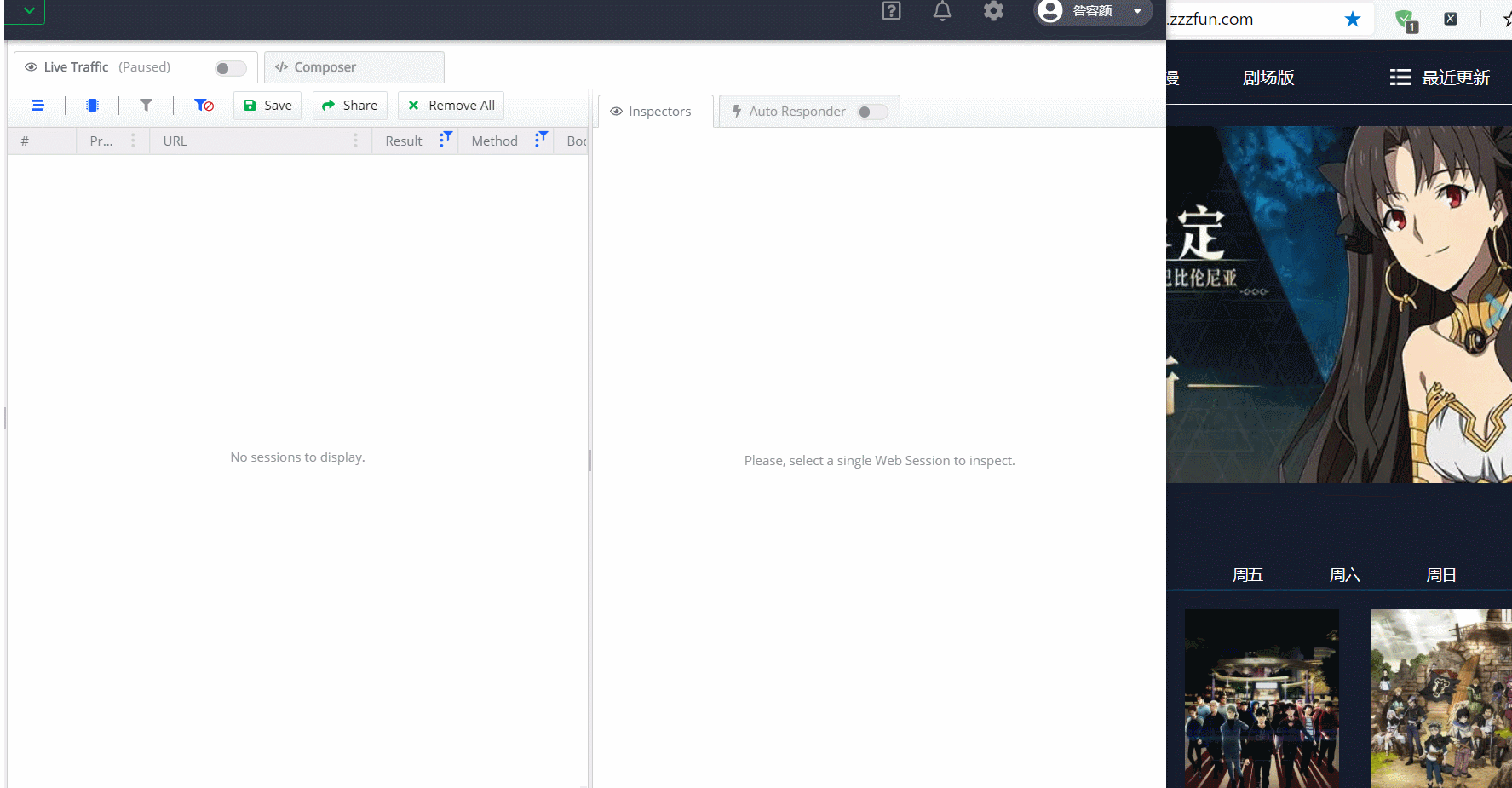
Task: Click the blue hamburger list icon
Action: coord(37,106)
